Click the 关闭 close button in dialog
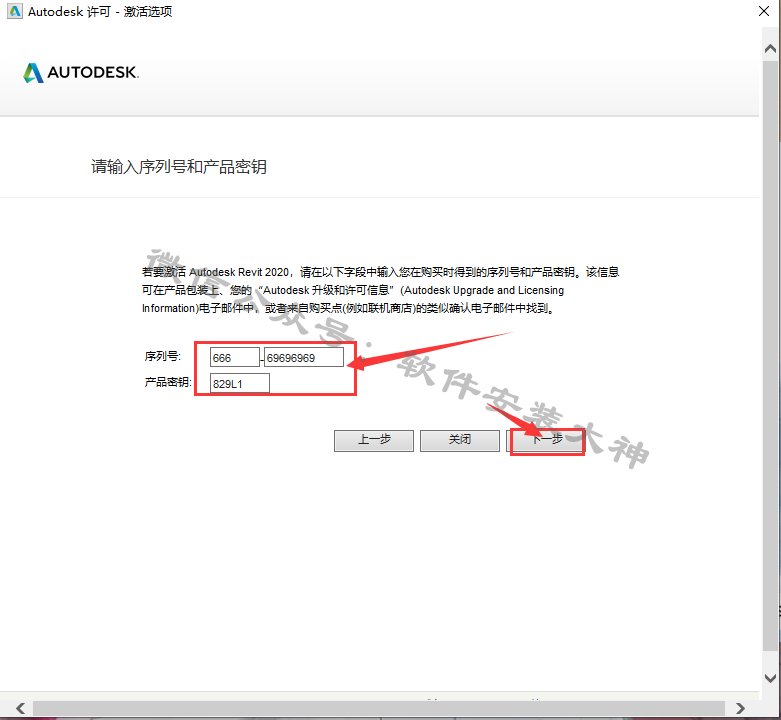This screenshot has width=781, height=720. [x=460, y=441]
